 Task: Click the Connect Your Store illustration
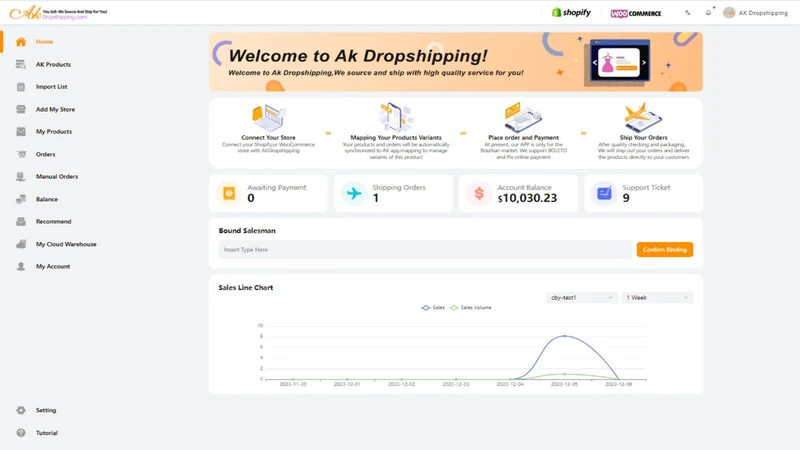268,117
